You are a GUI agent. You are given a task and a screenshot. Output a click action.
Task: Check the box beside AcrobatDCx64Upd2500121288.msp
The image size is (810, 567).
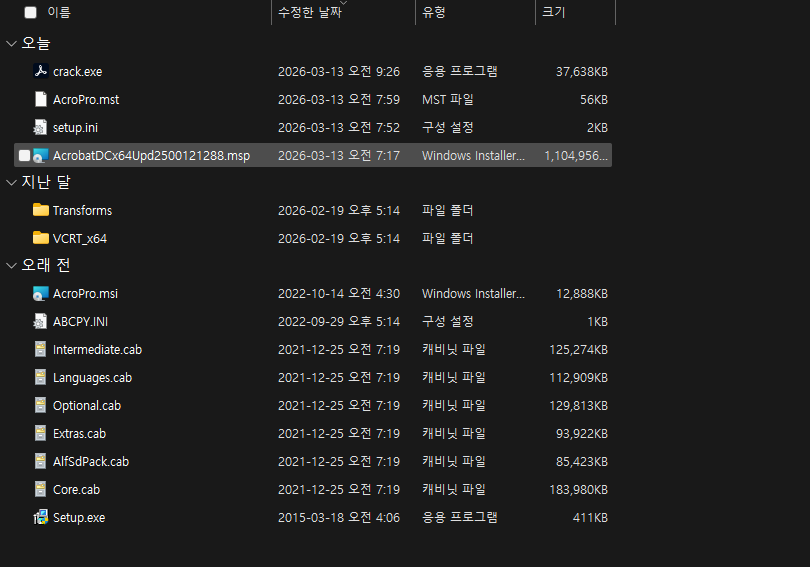click(x=24, y=155)
